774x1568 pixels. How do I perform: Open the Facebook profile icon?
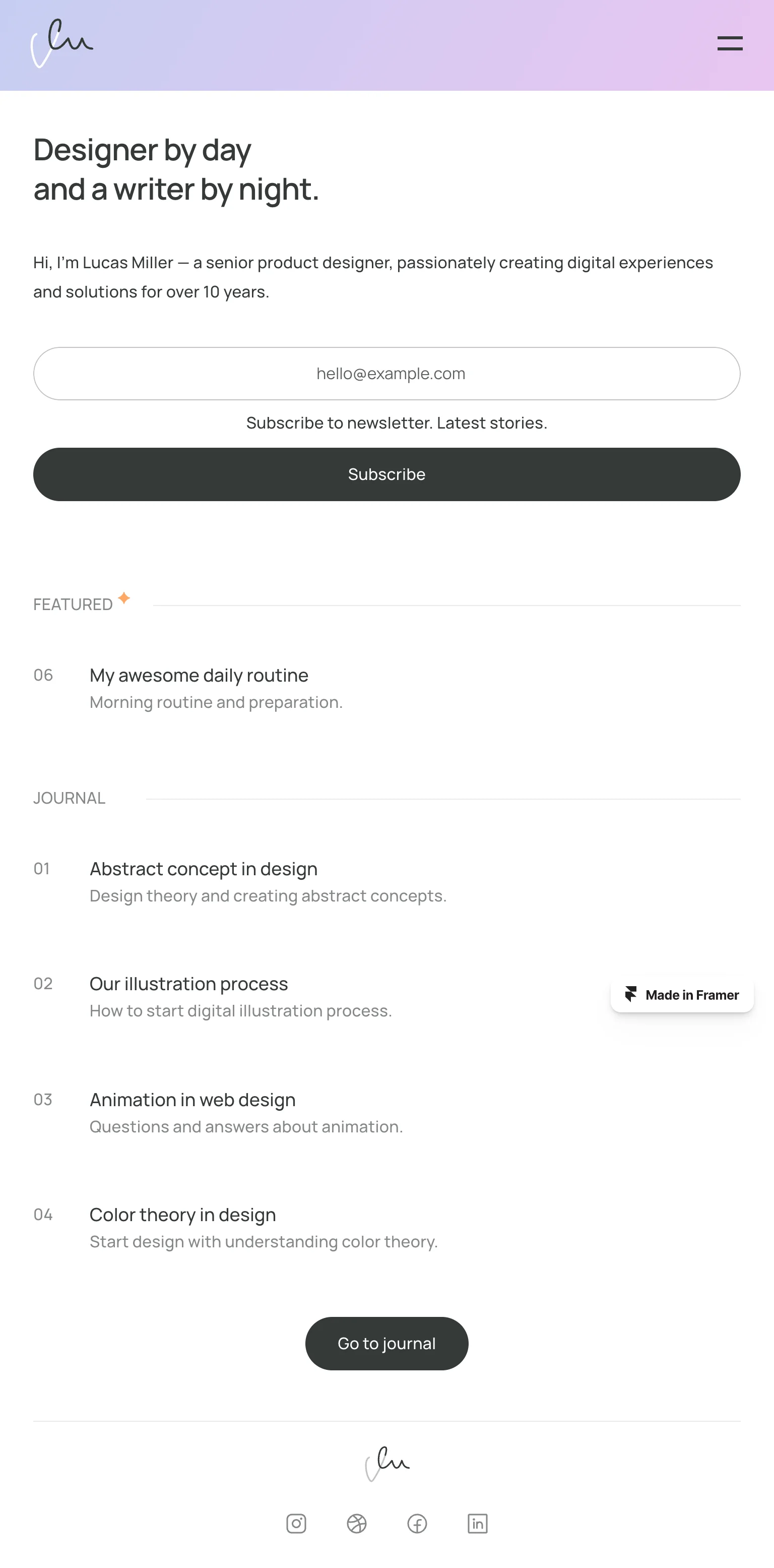pyautogui.click(x=417, y=1524)
